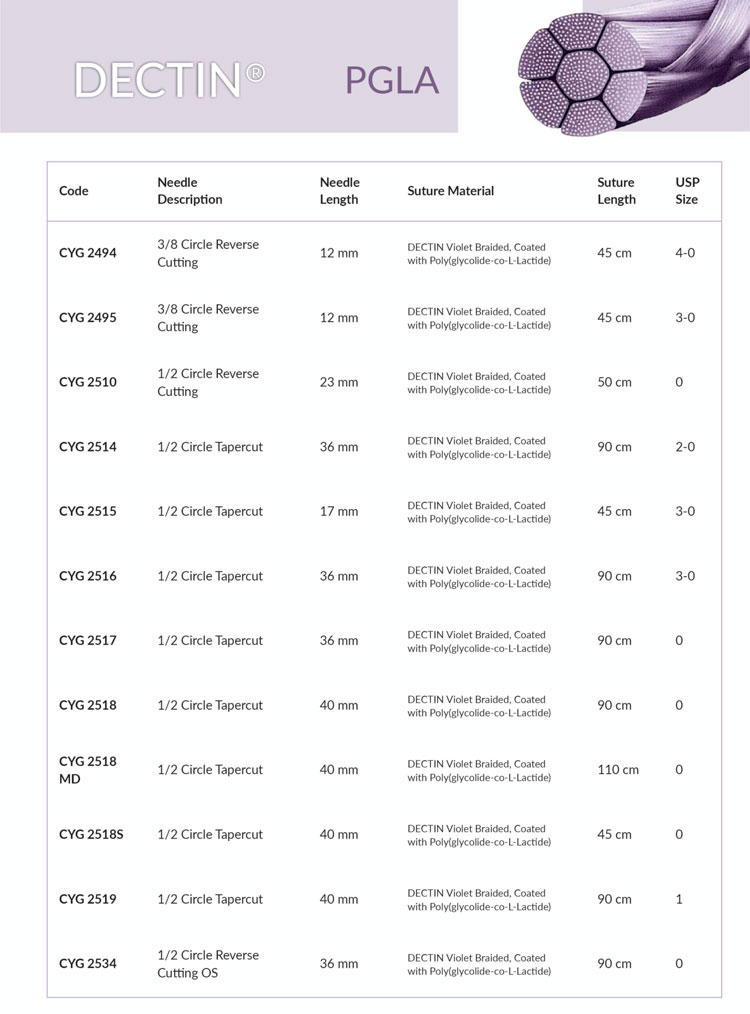Click the Suture Length column header

[616, 191]
